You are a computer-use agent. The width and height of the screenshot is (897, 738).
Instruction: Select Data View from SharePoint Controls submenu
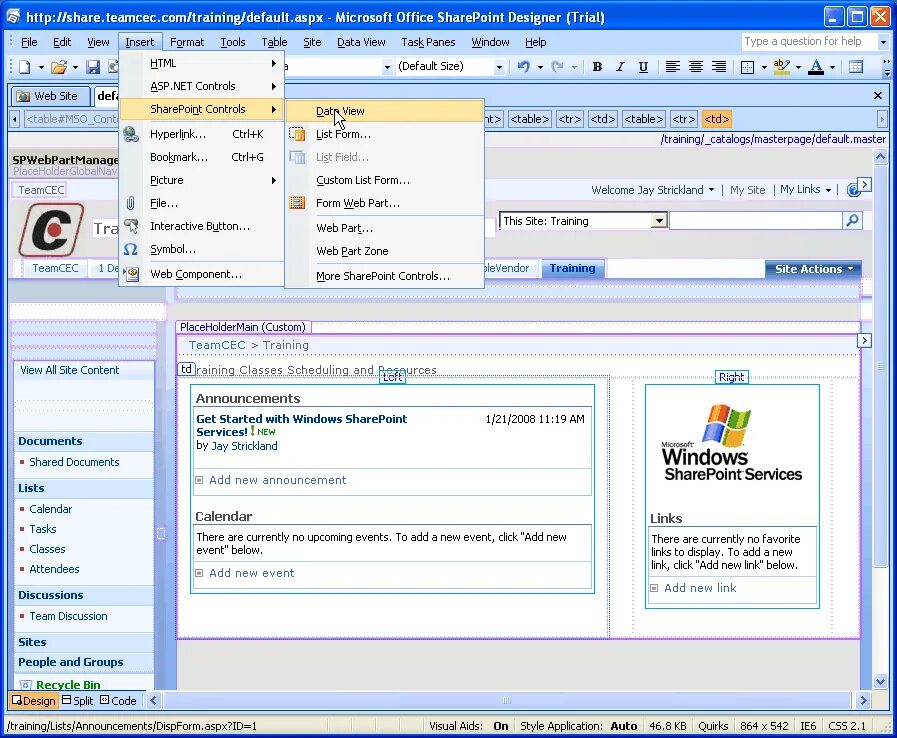(384, 111)
